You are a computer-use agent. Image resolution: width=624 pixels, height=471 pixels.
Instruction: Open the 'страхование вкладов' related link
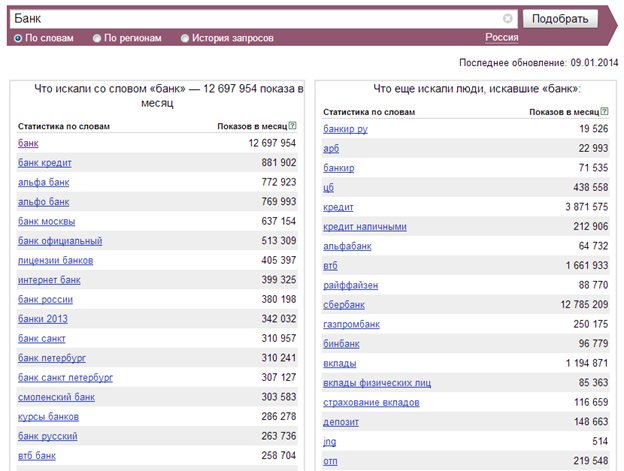(371, 402)
